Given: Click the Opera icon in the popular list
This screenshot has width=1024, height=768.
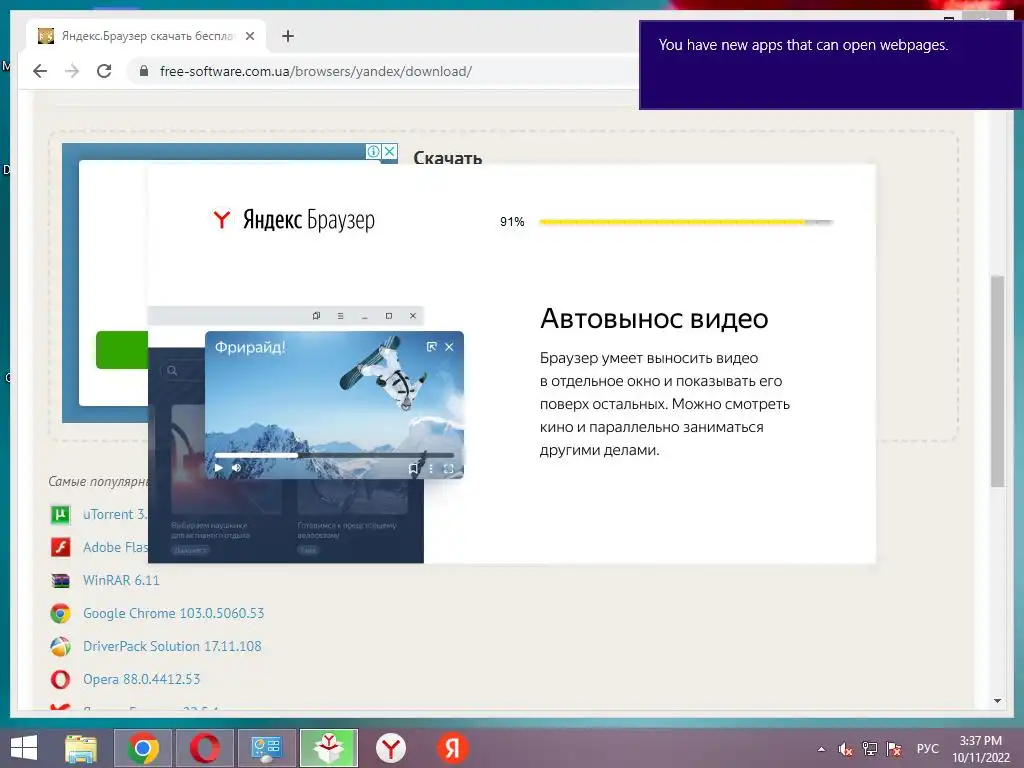Looking at the screenshot, I should (60, 679).
